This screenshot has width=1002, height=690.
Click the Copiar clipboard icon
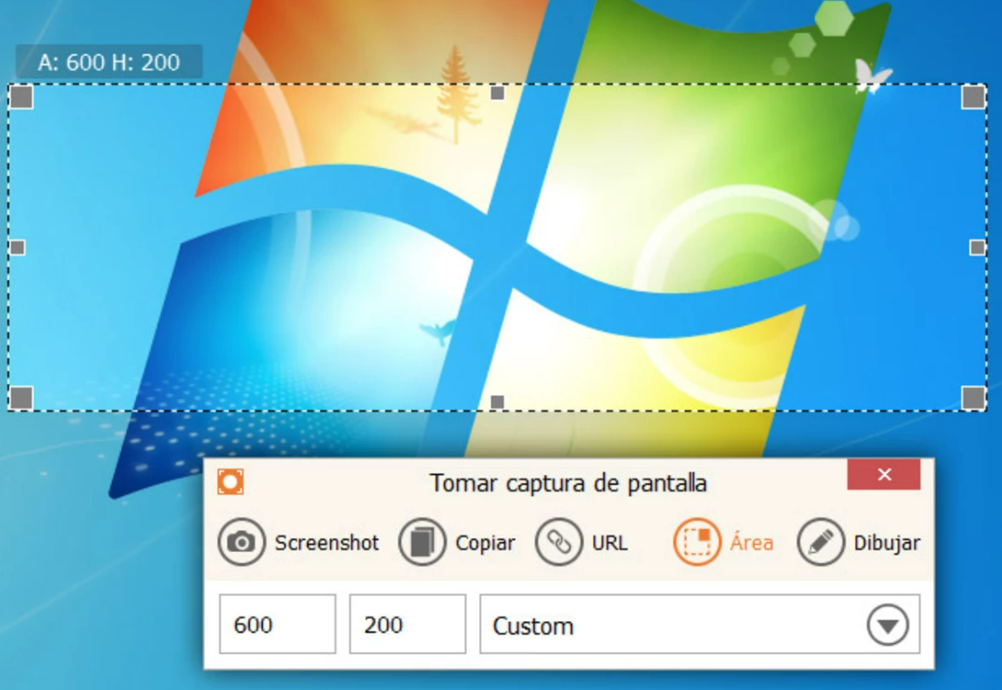(422, 542)
